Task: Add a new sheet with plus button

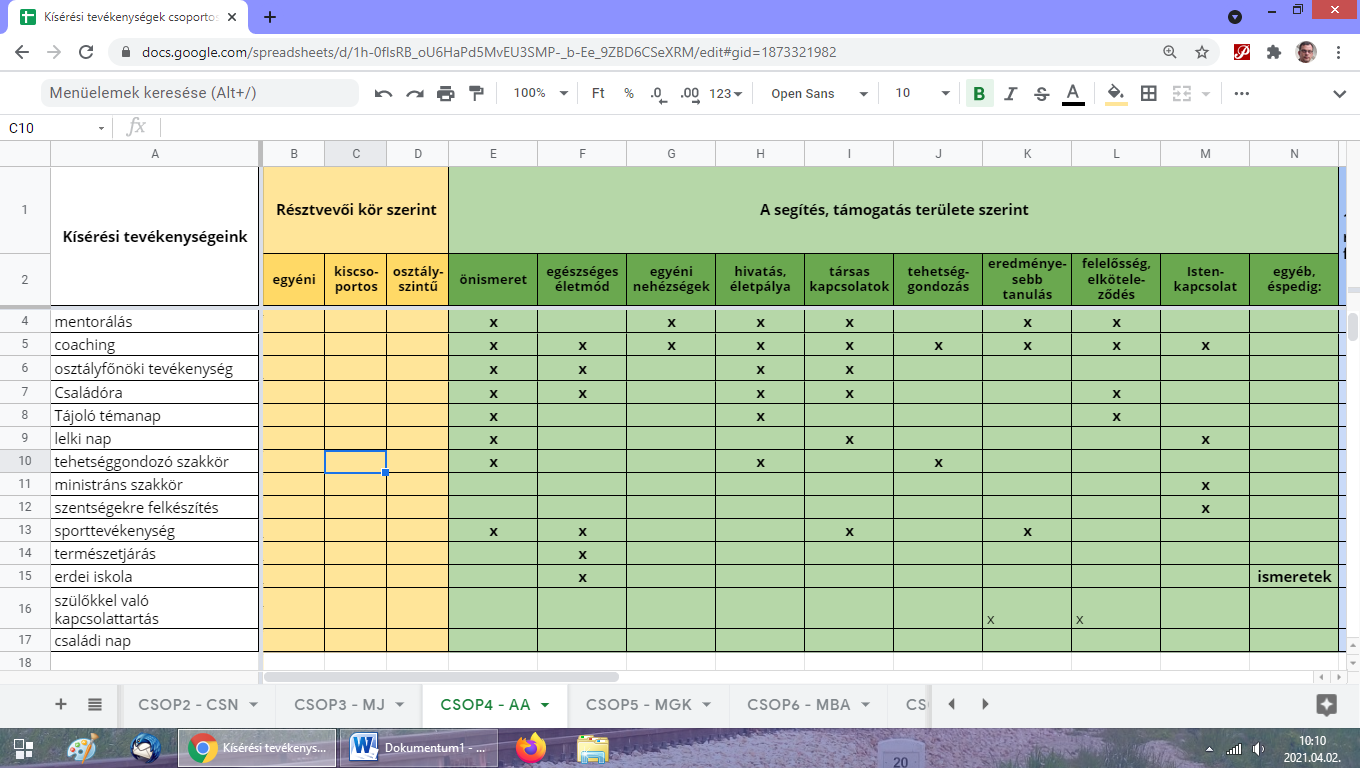Action: coord(61,704)
